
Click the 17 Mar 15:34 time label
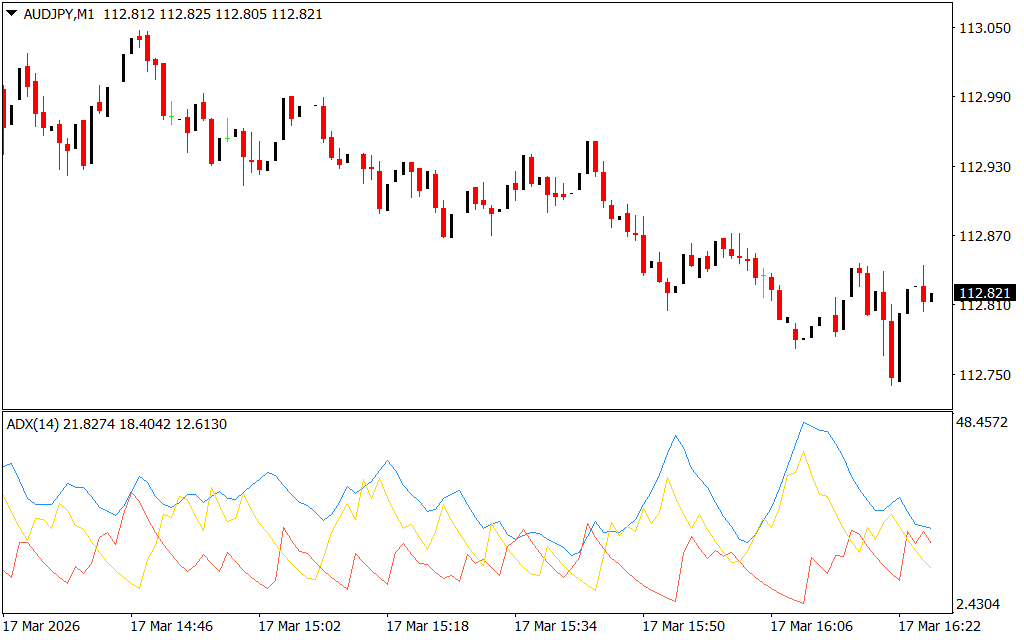pyautogui.click(x=555, y=626)
